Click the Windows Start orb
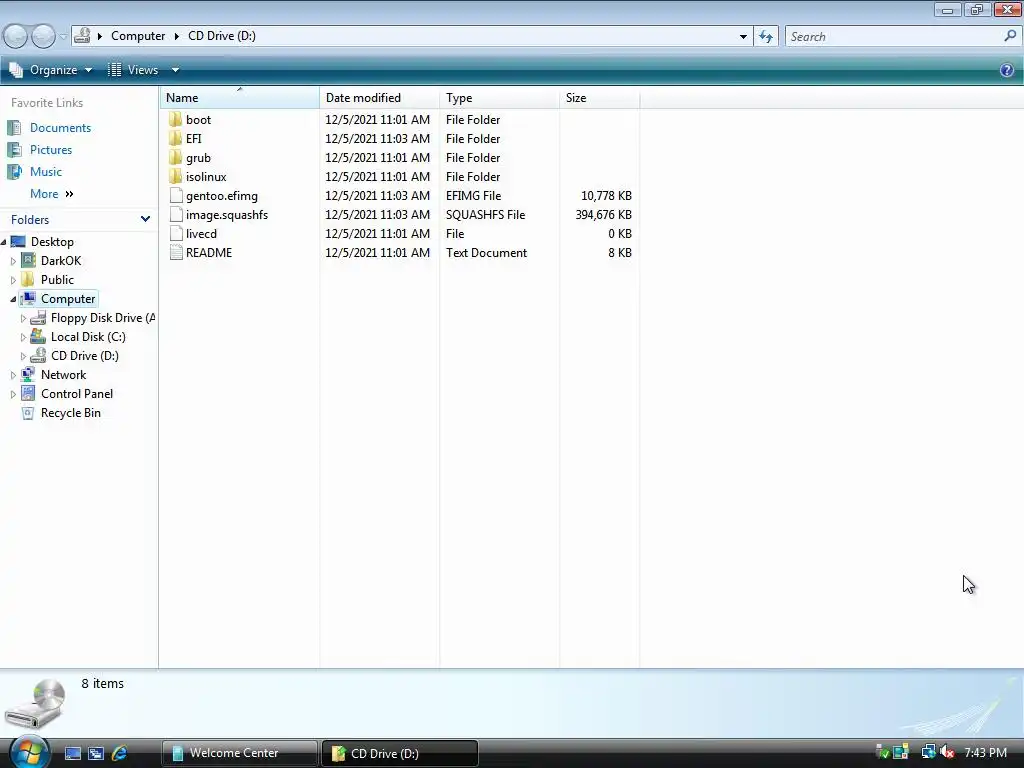Image resolution: width=1024 pixels, height=768 pixels. click(28, 752)
